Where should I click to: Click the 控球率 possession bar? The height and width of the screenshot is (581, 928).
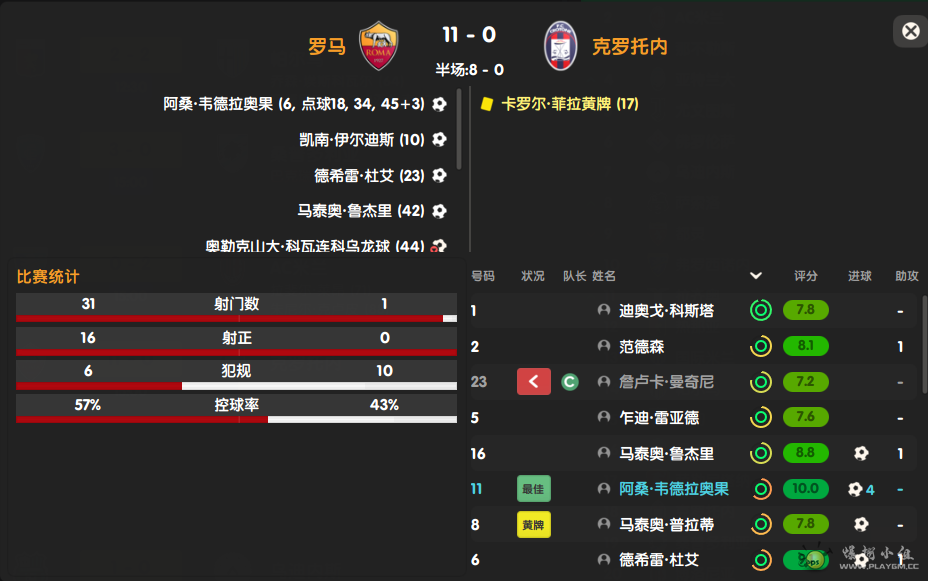pos(237,419)
